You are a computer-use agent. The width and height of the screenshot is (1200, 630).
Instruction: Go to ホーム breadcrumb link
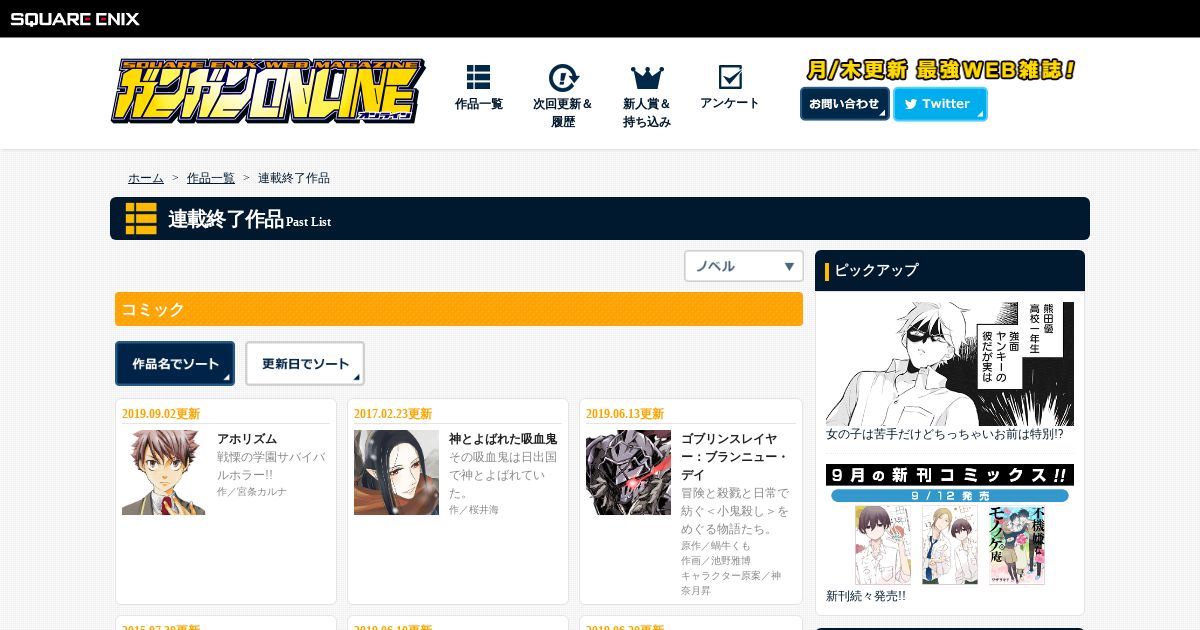pos(146,178)
